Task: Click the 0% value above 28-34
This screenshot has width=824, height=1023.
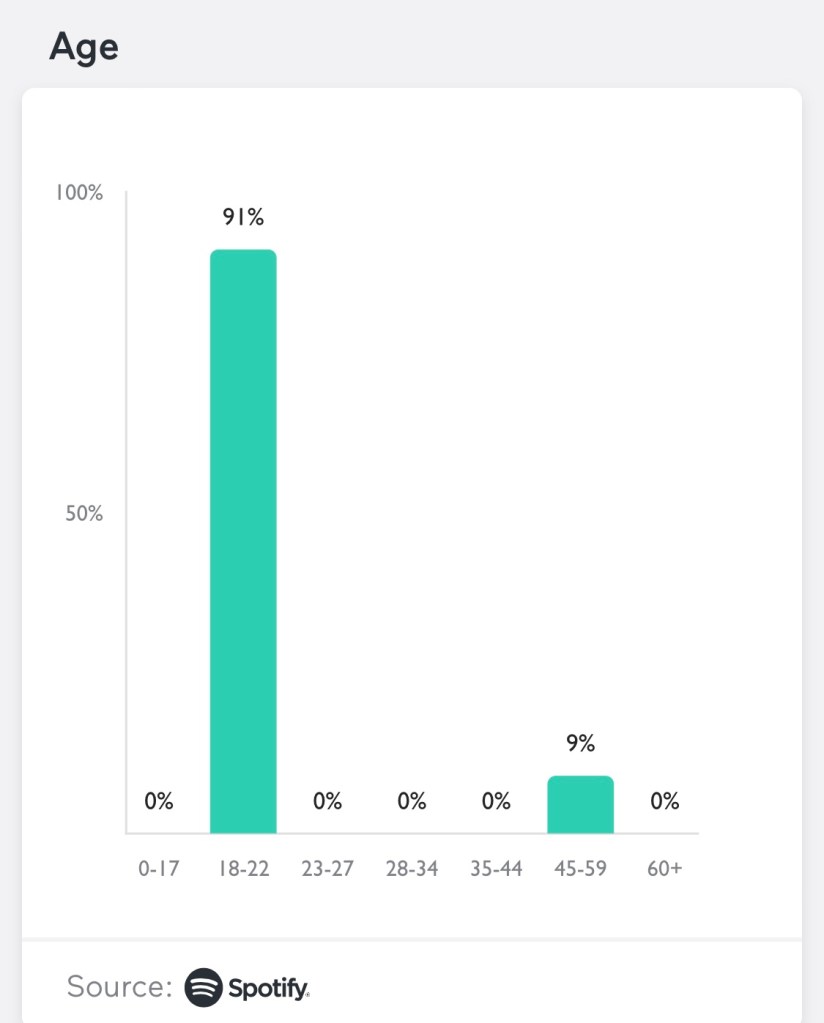Action: 412,801
